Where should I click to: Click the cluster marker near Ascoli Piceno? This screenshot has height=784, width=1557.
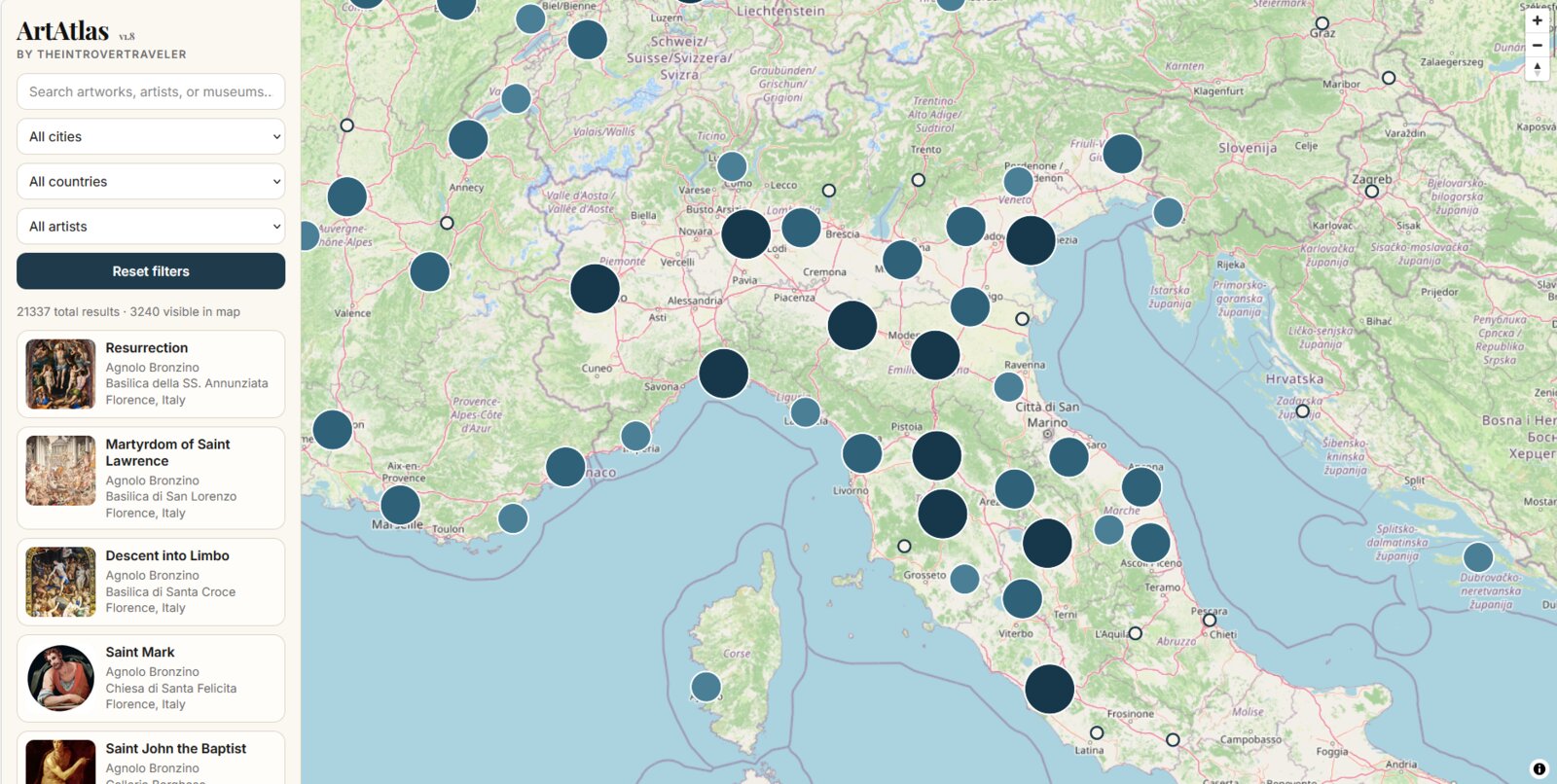coord(1150,543)
